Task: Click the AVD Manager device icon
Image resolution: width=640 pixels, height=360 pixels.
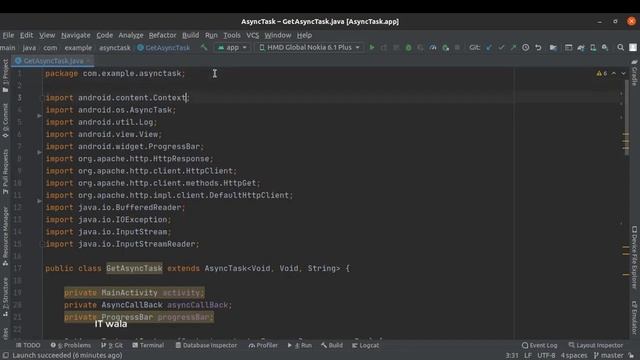Action: (593, 48)
